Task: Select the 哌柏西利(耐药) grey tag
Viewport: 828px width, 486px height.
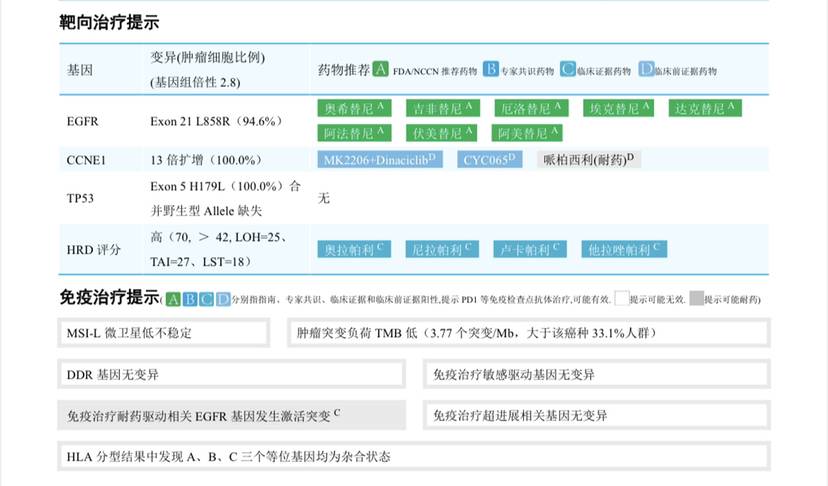Action: (x=588, y=159)
